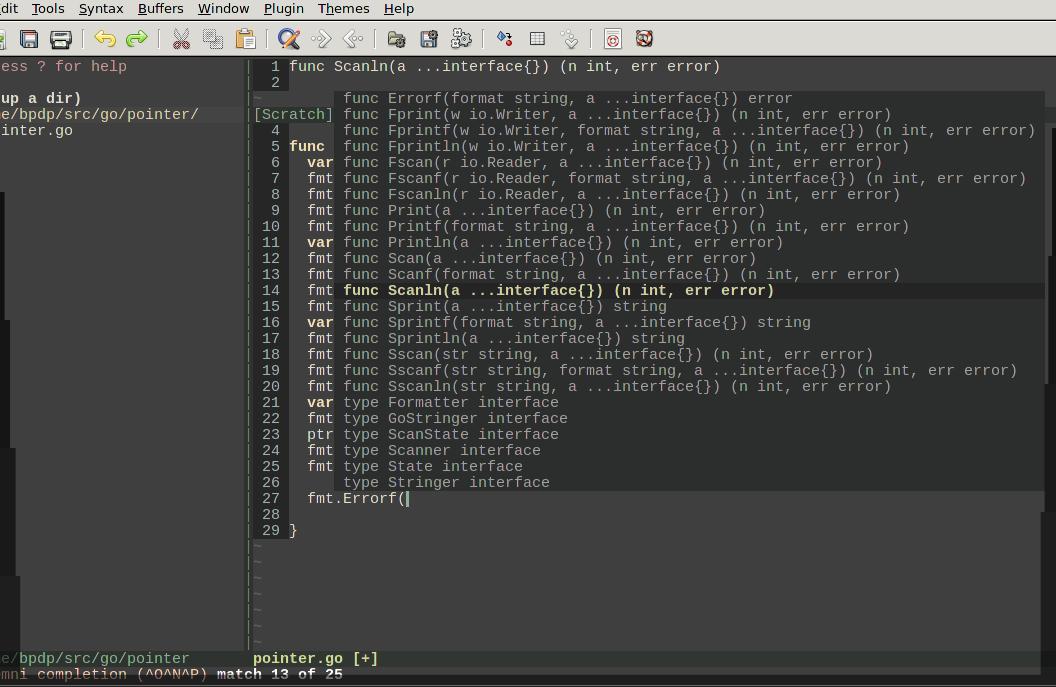Image resolution: width=1056 pixels, height=687 pixels.
Task: Select the Print(a ...interface{}) completion entry
Action: tap(689, 211)
